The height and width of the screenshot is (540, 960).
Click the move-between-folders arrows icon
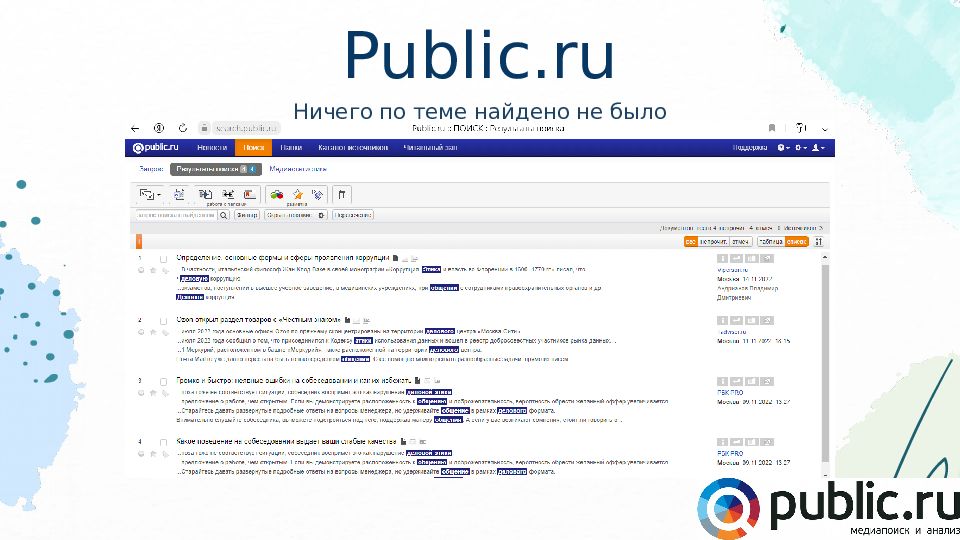point(228,195)
